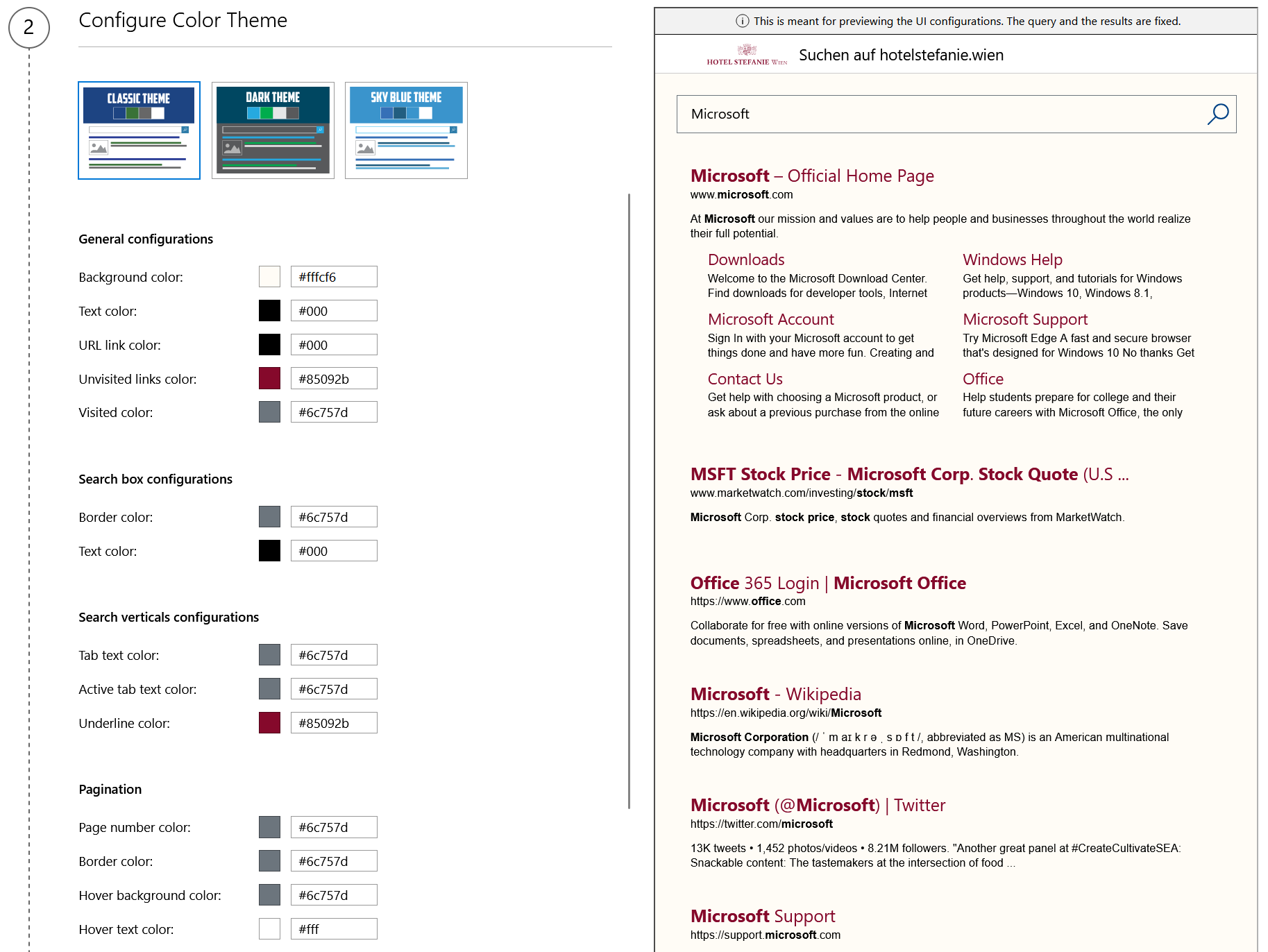Click the Search box configurations heading

tap(155, 479)
